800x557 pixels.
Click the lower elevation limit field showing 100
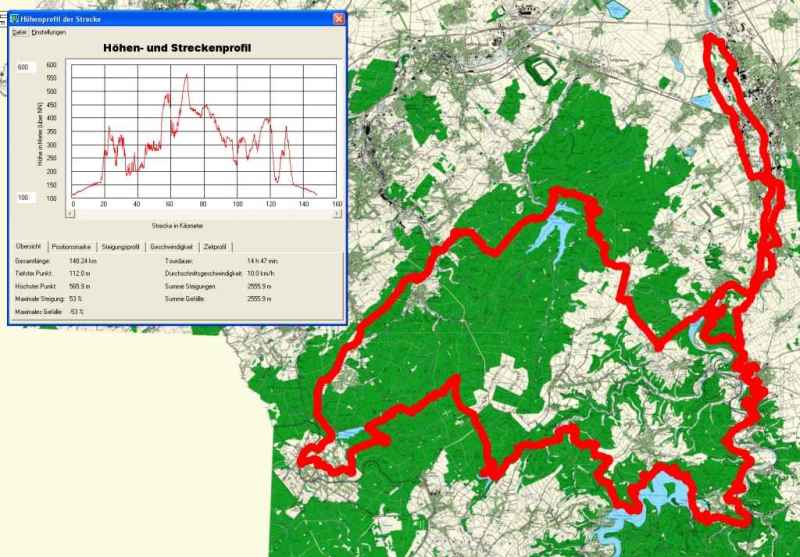24,197
